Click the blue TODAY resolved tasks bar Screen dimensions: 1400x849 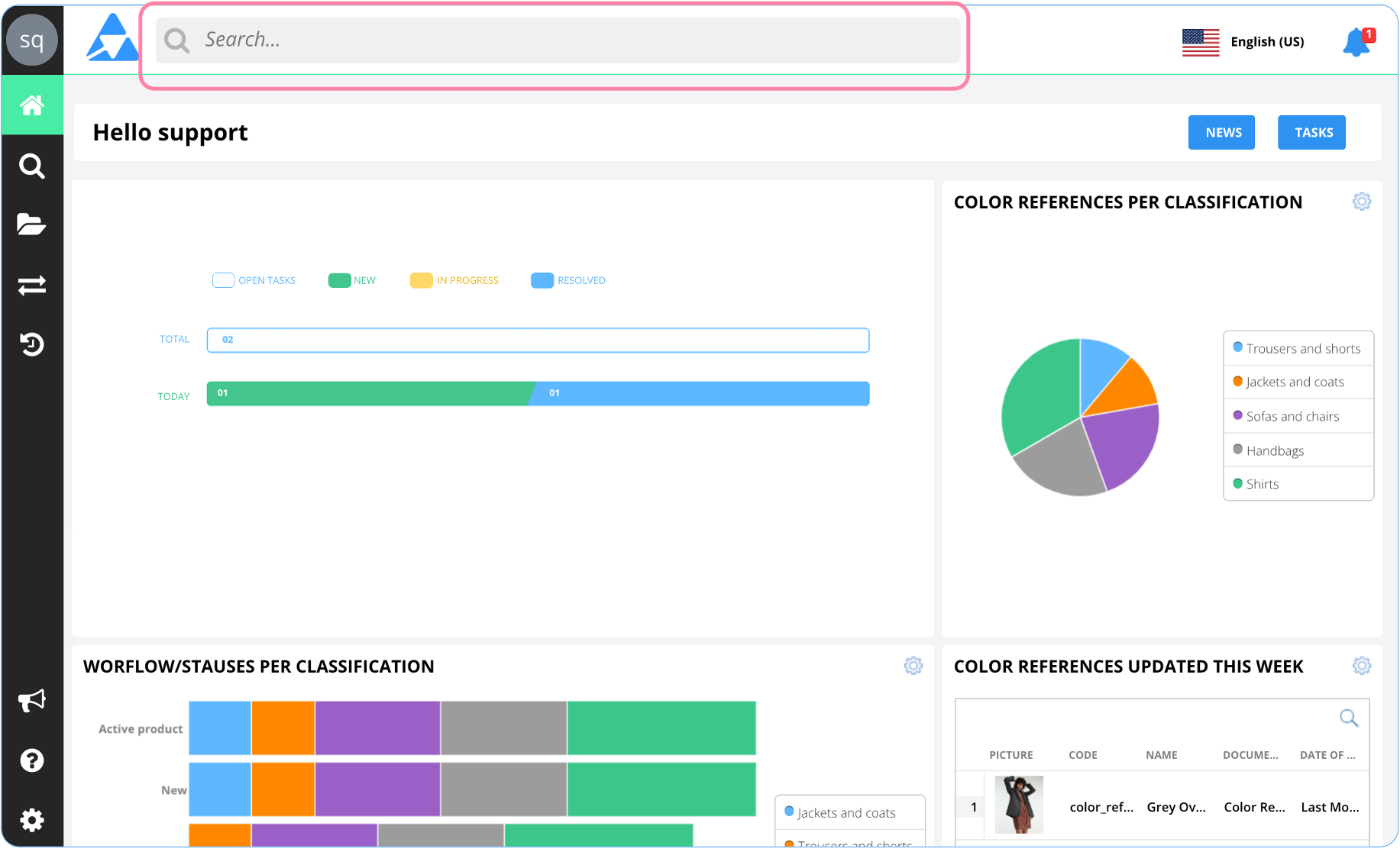[699, 394]
